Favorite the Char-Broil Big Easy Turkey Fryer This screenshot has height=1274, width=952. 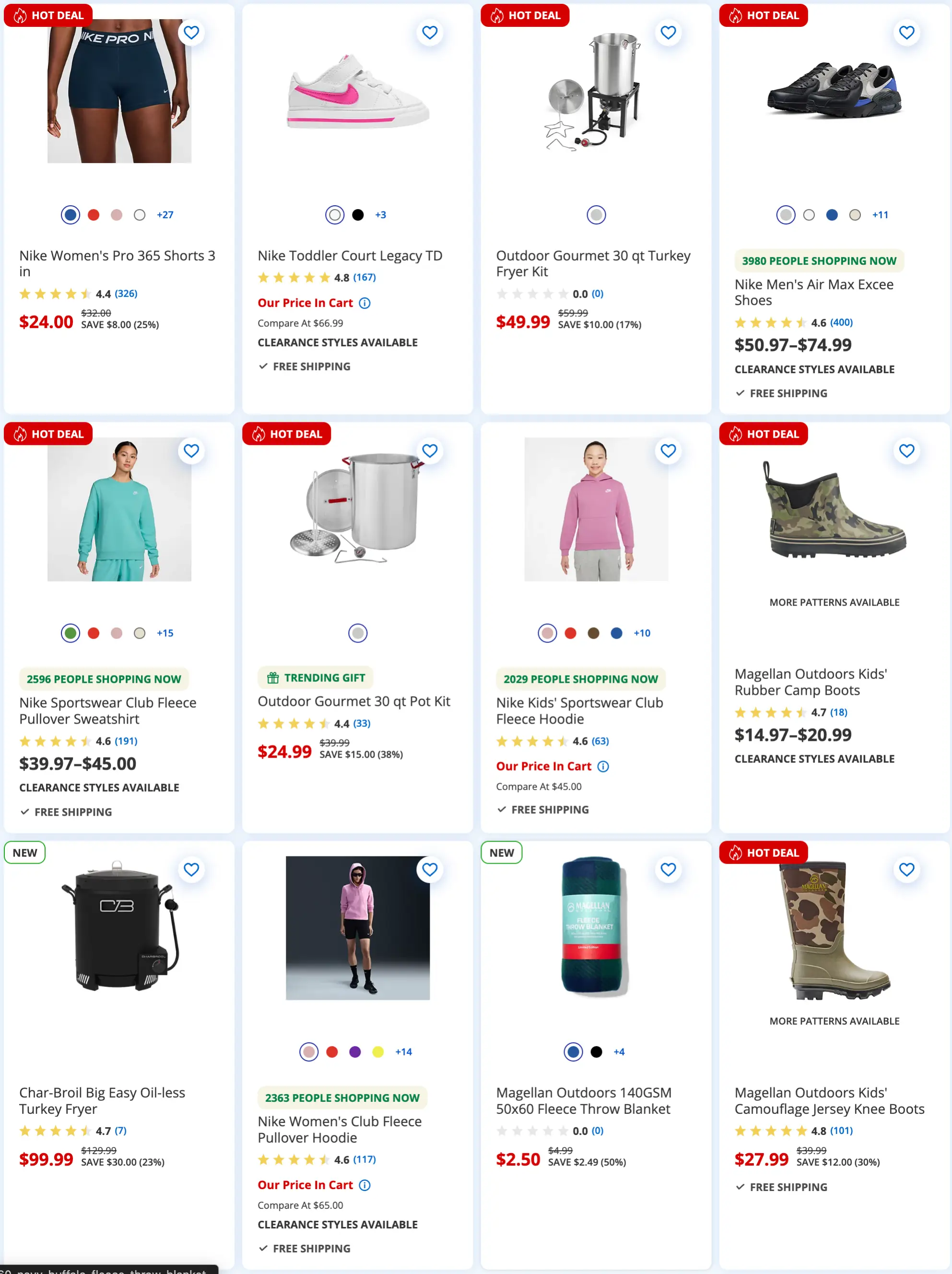pyautogui.click(x=191, y=870)
